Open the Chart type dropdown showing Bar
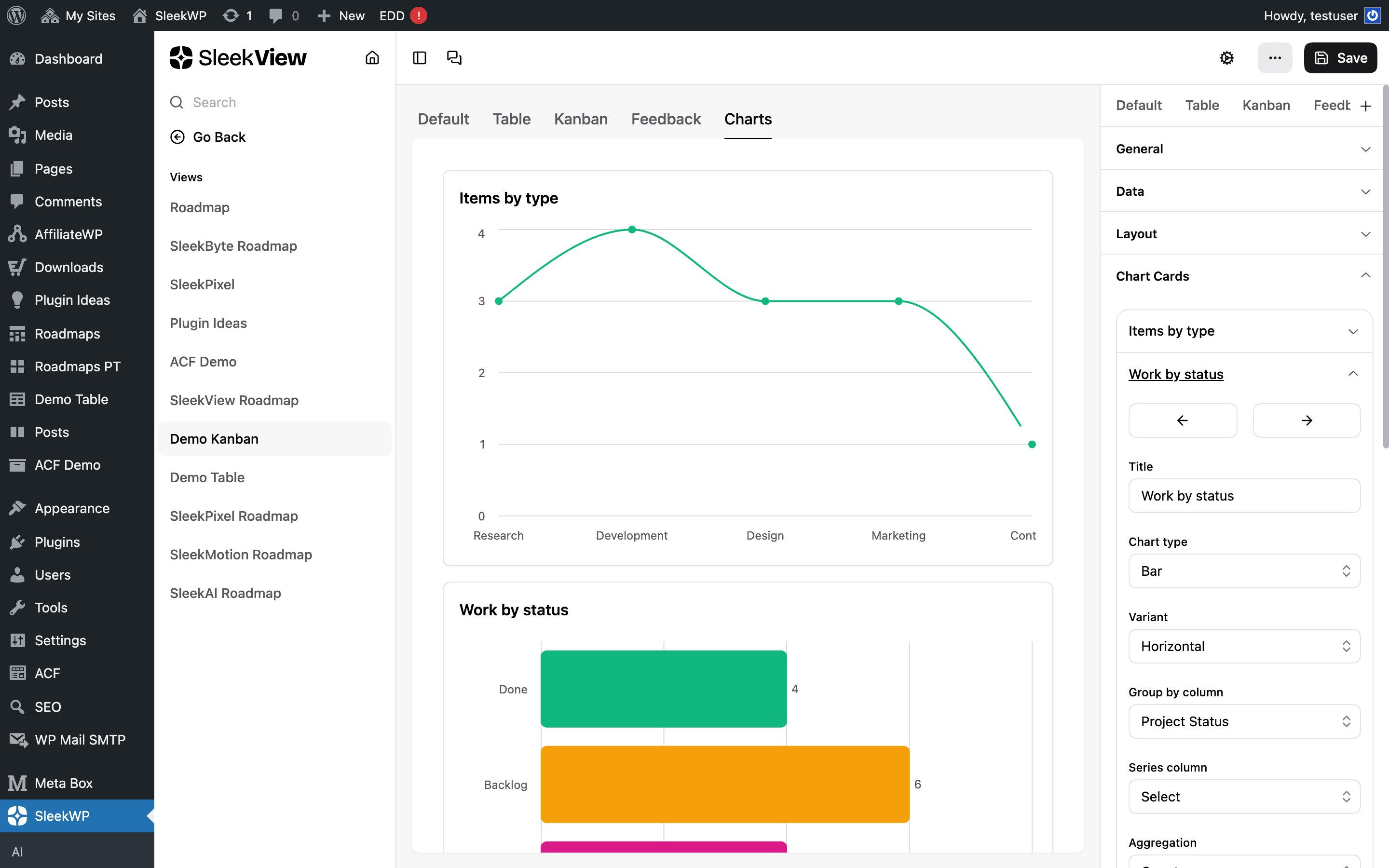 point(1244,570)
